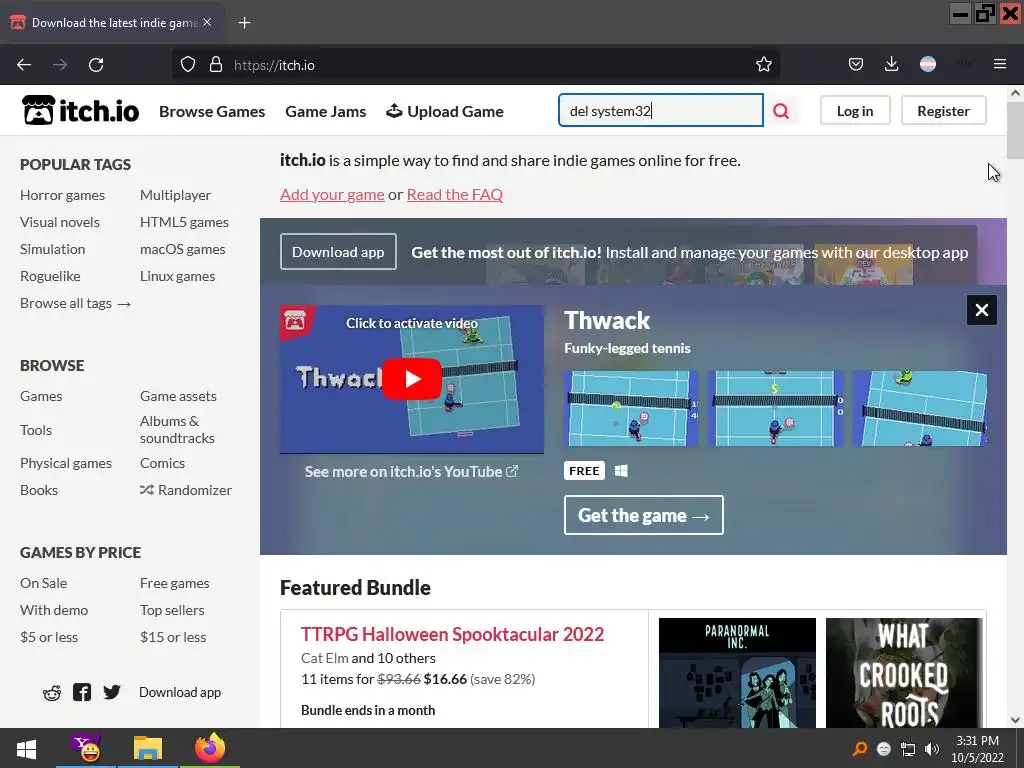Open the $5 or less filter
1024x768 pixels.
tap(49, 637)
